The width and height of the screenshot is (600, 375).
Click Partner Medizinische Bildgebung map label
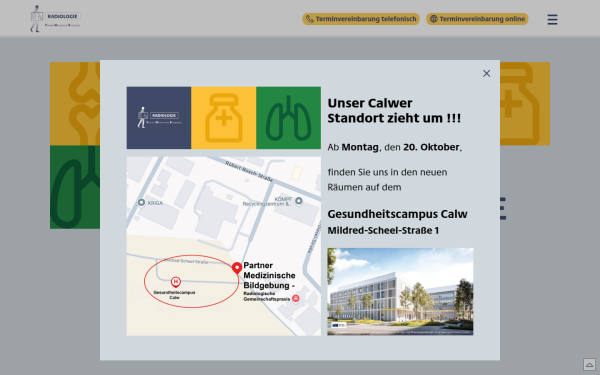point(269,276)
